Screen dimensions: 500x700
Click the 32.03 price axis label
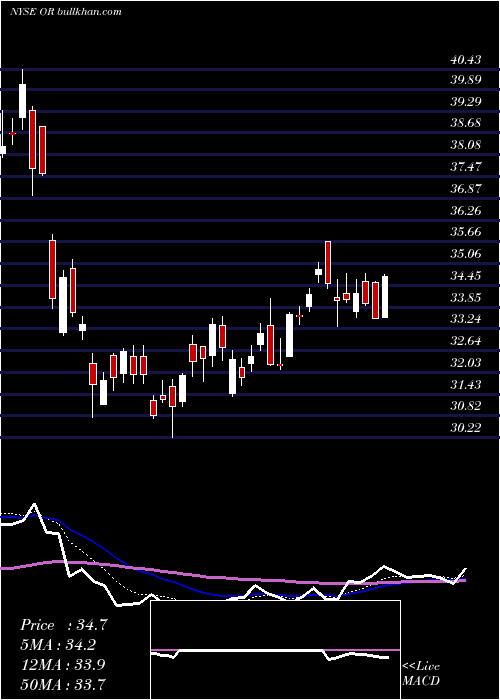(466, 362)
